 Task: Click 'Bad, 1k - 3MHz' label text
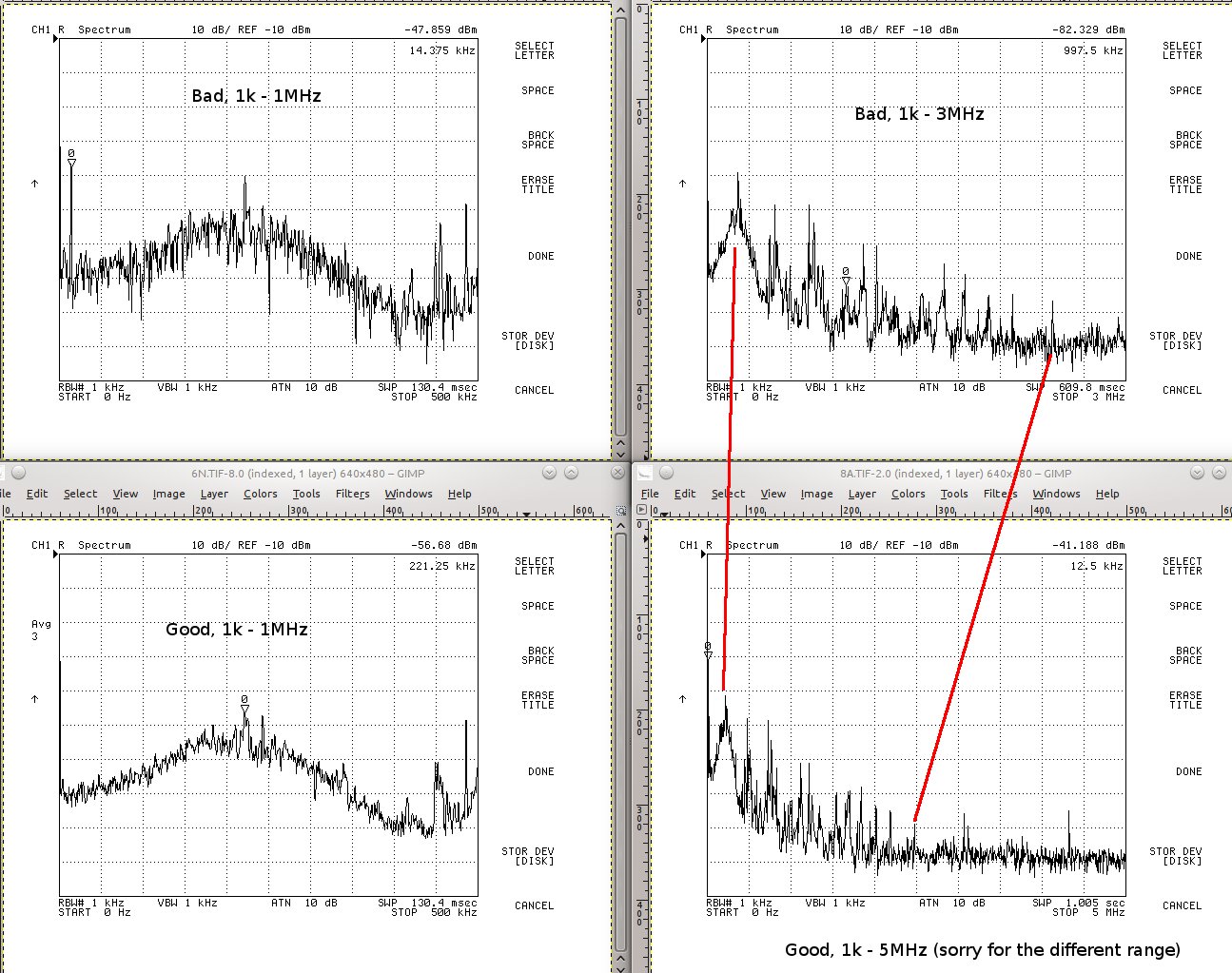pos(919,113)
